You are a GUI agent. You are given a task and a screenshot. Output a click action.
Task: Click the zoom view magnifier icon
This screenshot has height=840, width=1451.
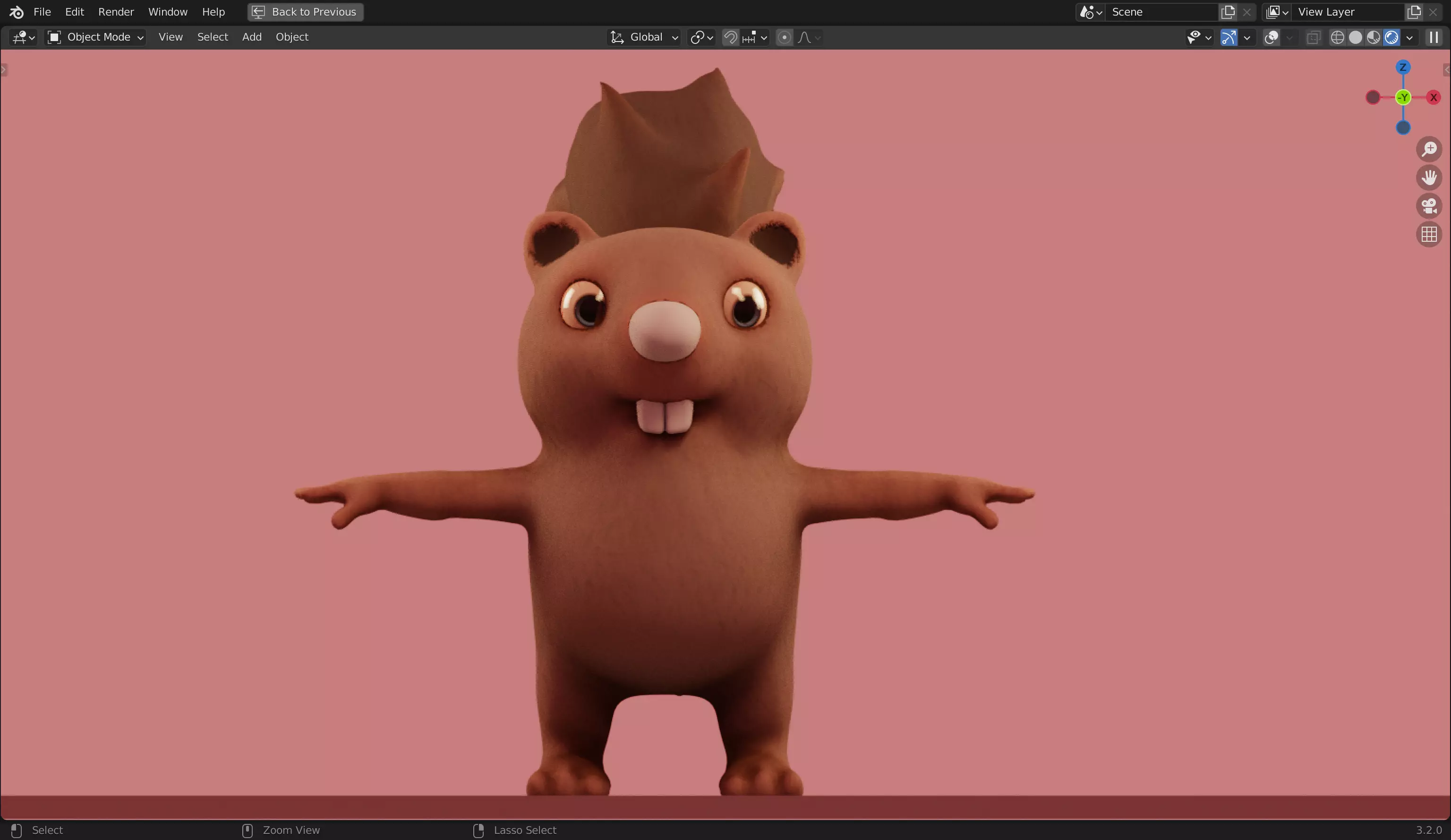click(1428, 149)
